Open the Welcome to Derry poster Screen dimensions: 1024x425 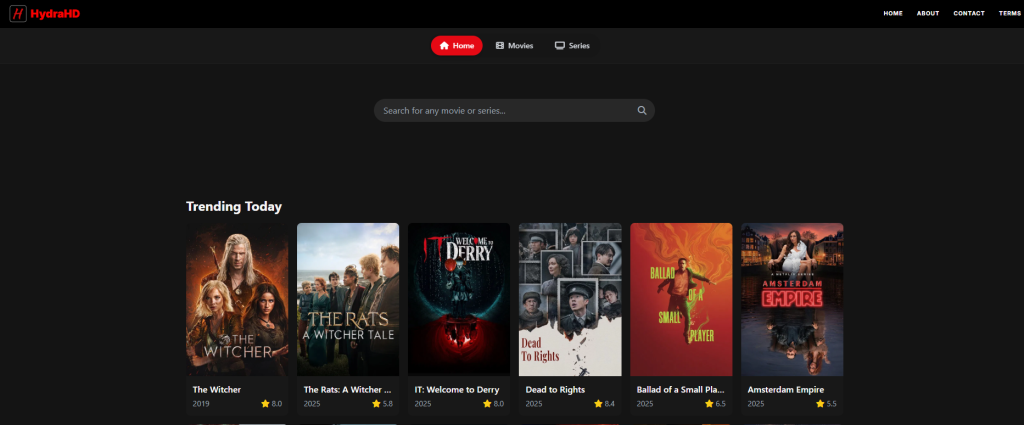[x=459, y=300]
